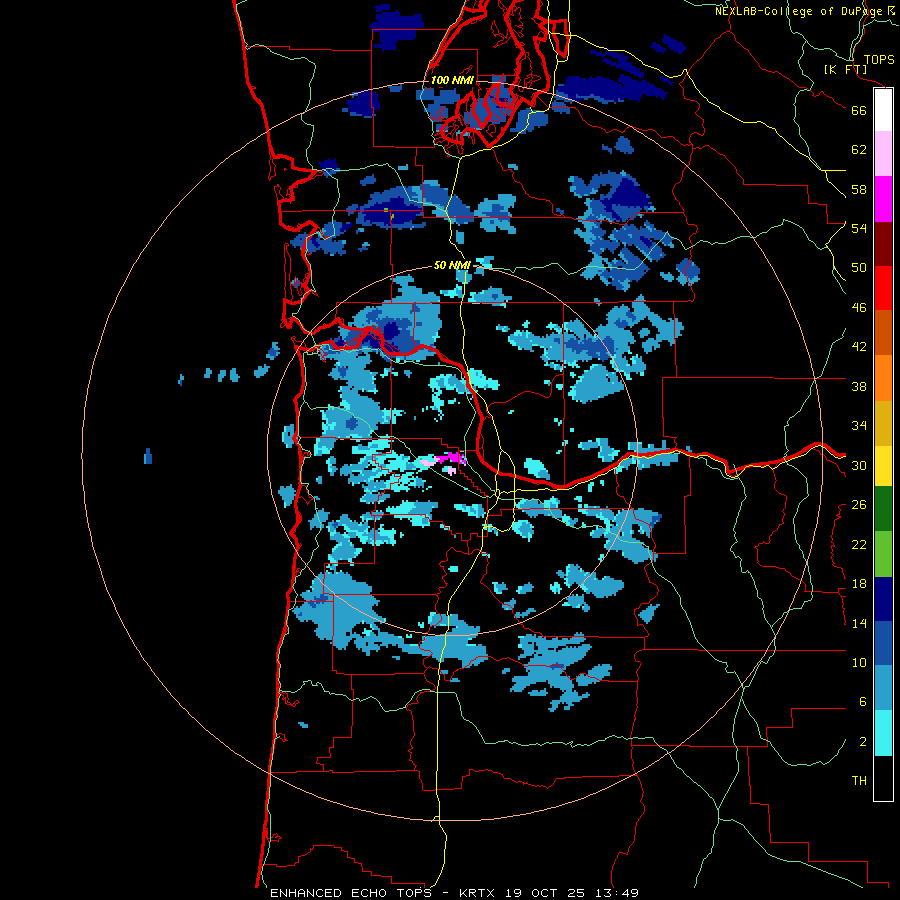Click the legend value "66"
The image size is (900, 900).
click(x=859, y=110)
